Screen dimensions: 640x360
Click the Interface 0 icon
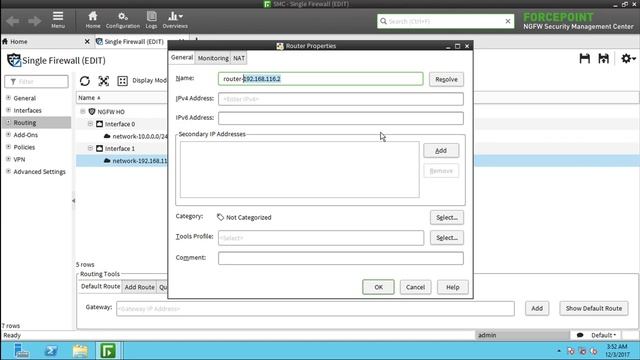100,124
